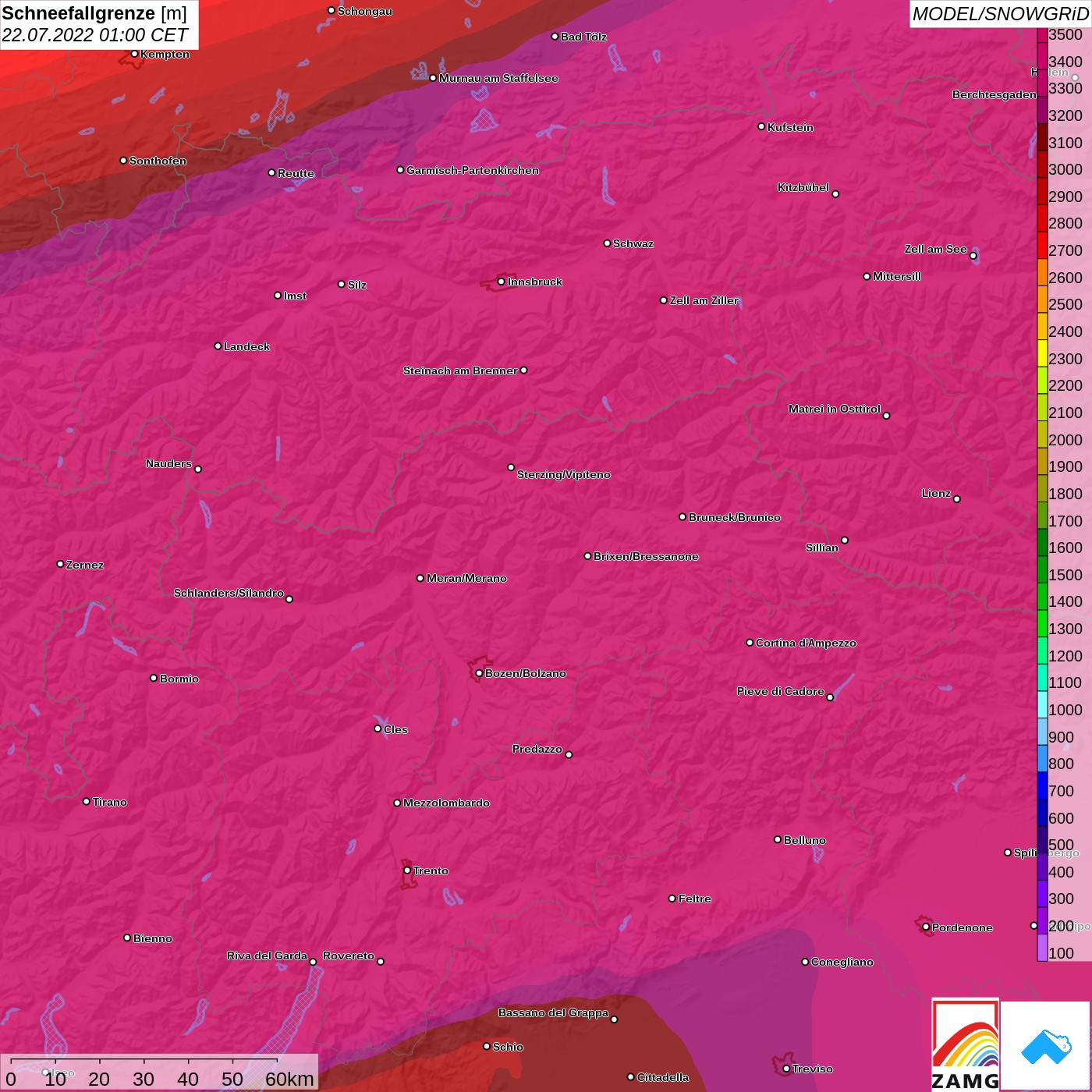
Task: Select the 1000 m cyan legend swatch
Action: pos(1042,704)
